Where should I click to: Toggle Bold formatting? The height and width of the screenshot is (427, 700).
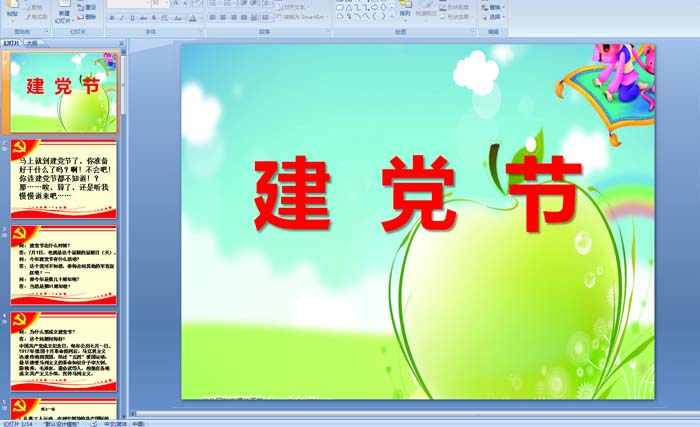112,18
